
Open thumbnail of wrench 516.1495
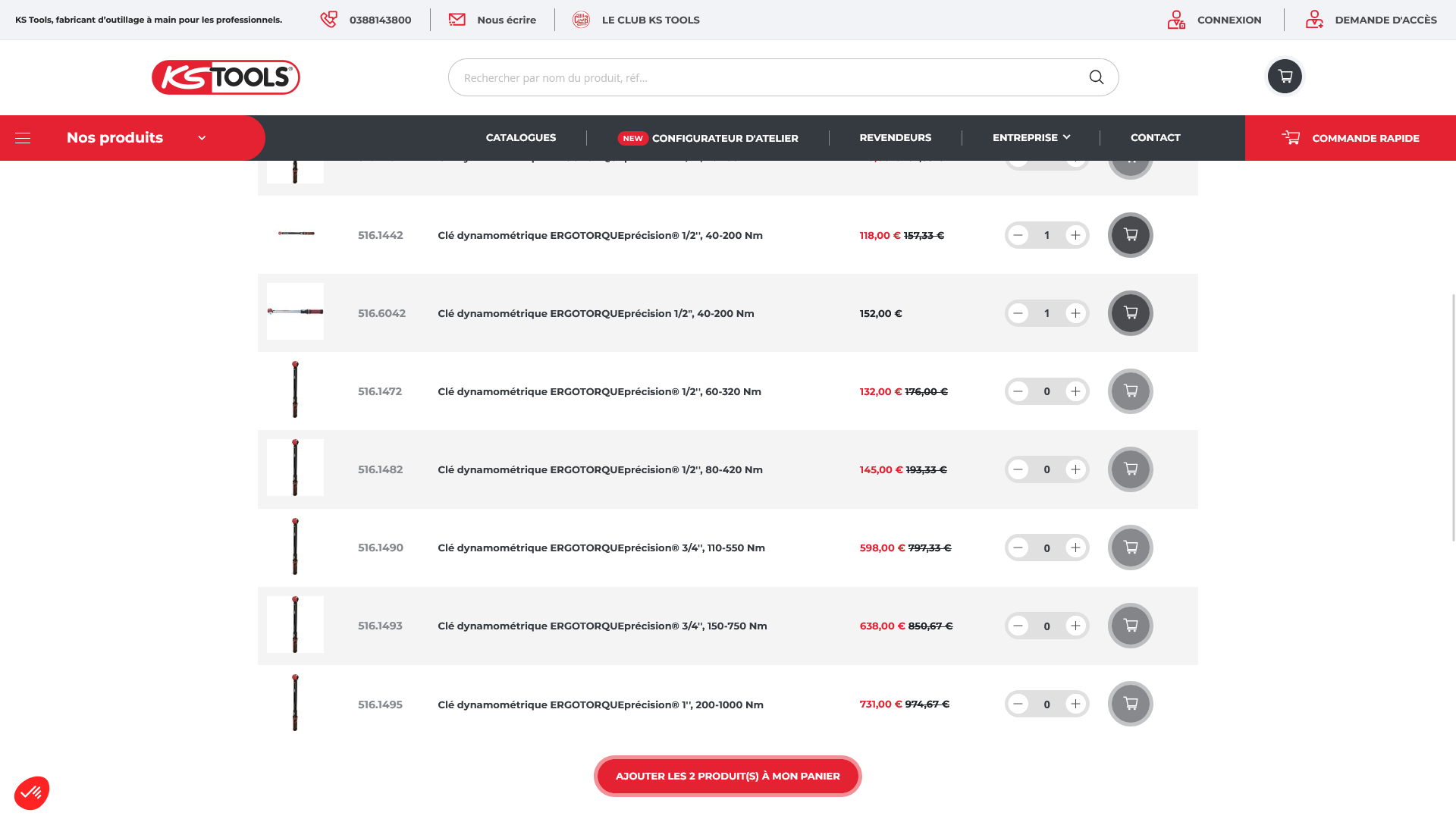pos(295,702)
